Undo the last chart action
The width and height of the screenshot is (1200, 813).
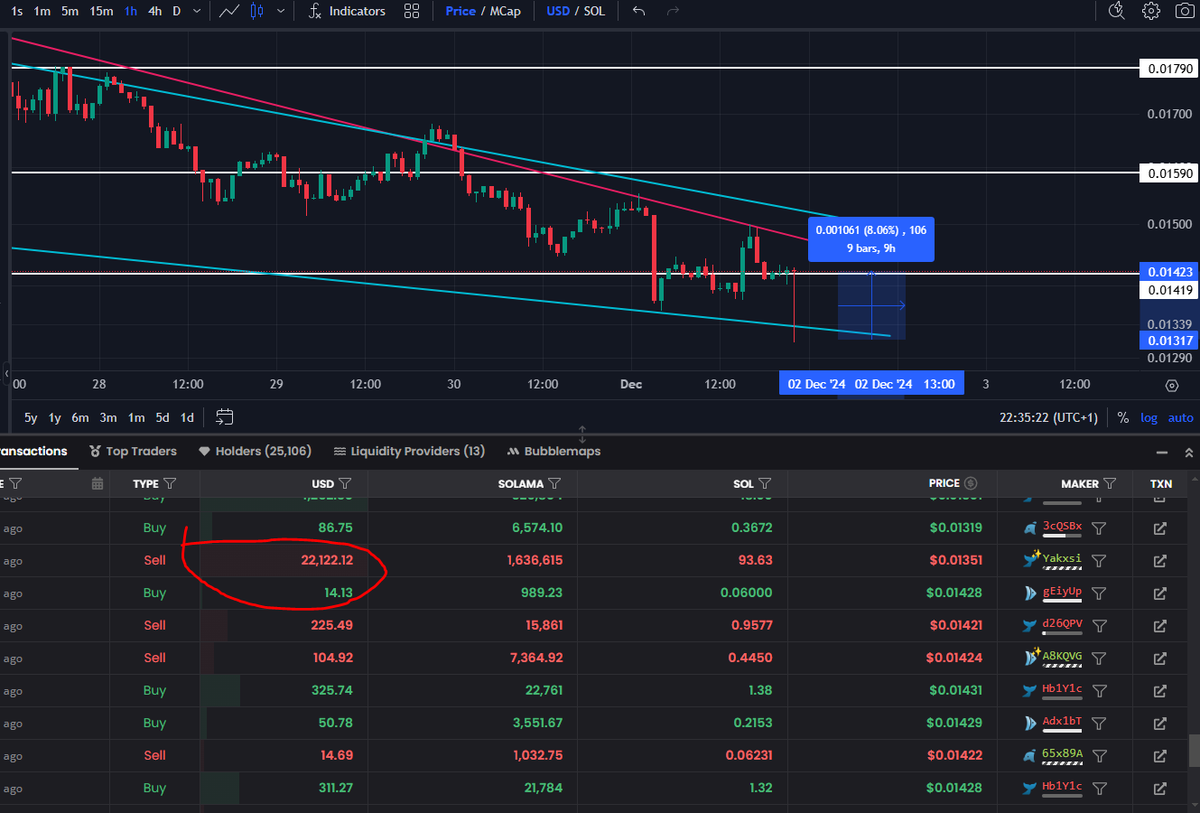click(639, 11)
